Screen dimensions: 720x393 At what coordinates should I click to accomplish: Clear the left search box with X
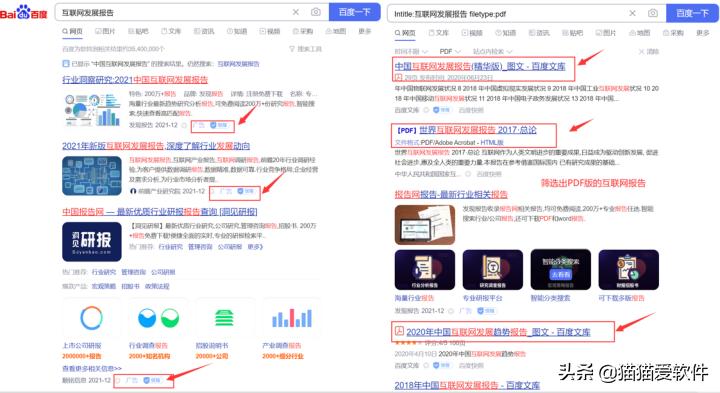296,12
